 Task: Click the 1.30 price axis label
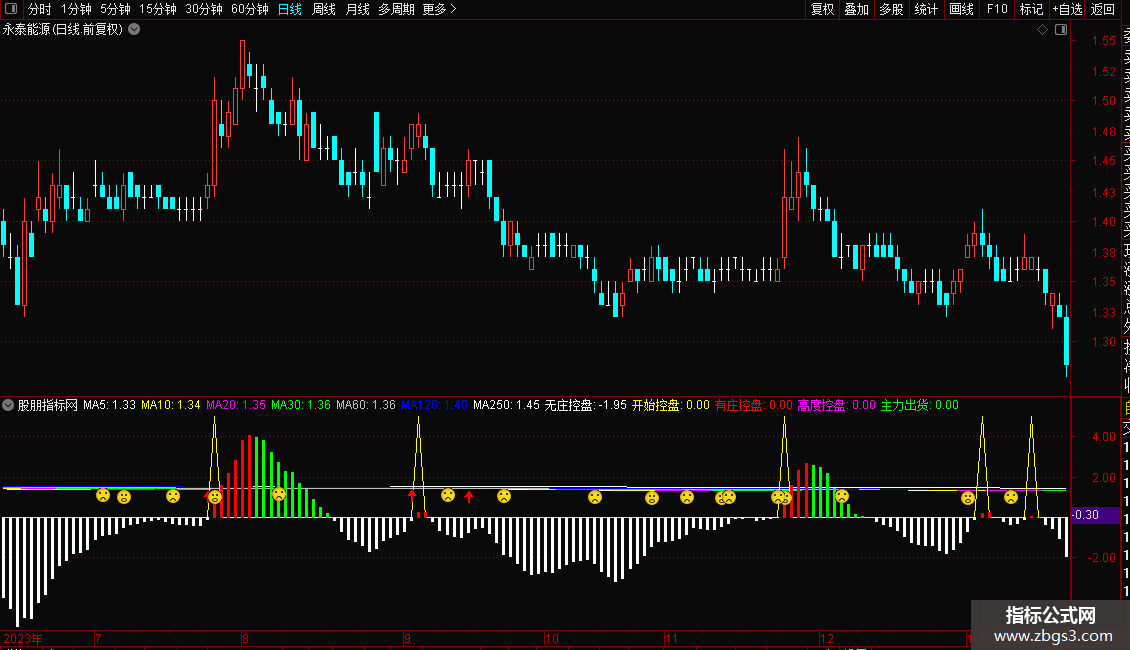(1104, 342)
